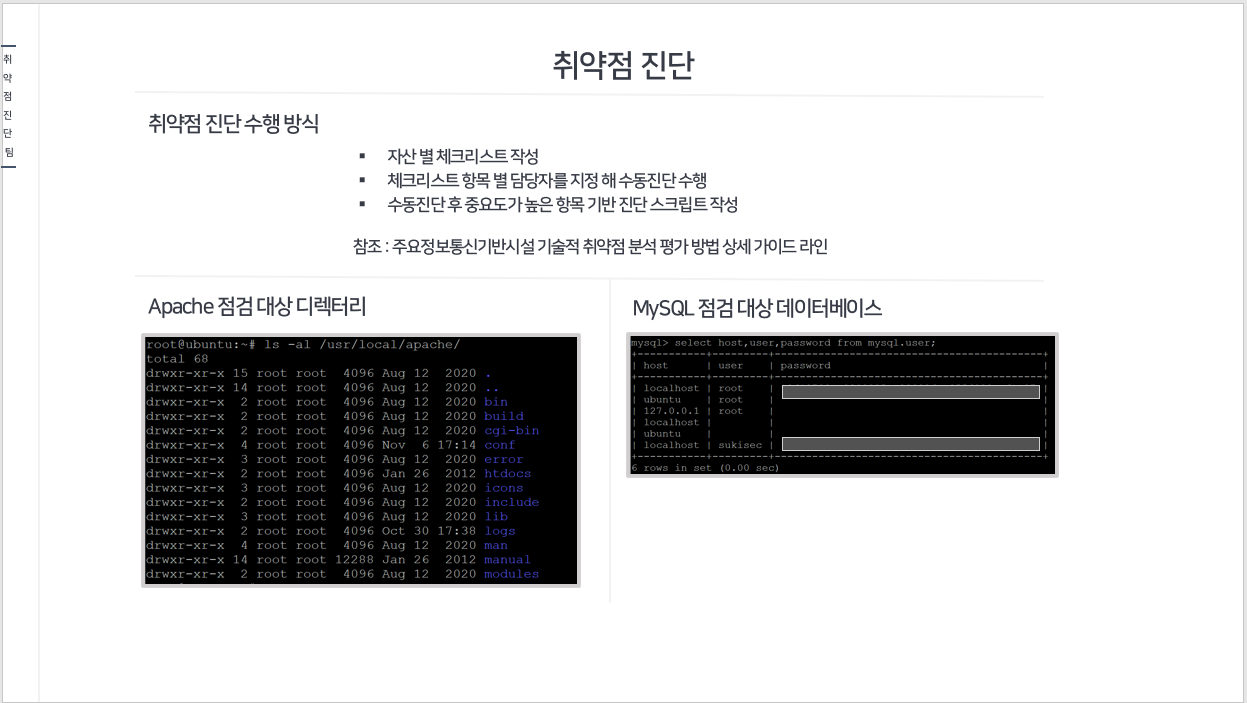The width and height of the screenshot is (1247, 703).
Task: Click the redacted password box in root localhost row
Action: click(911, 392)
